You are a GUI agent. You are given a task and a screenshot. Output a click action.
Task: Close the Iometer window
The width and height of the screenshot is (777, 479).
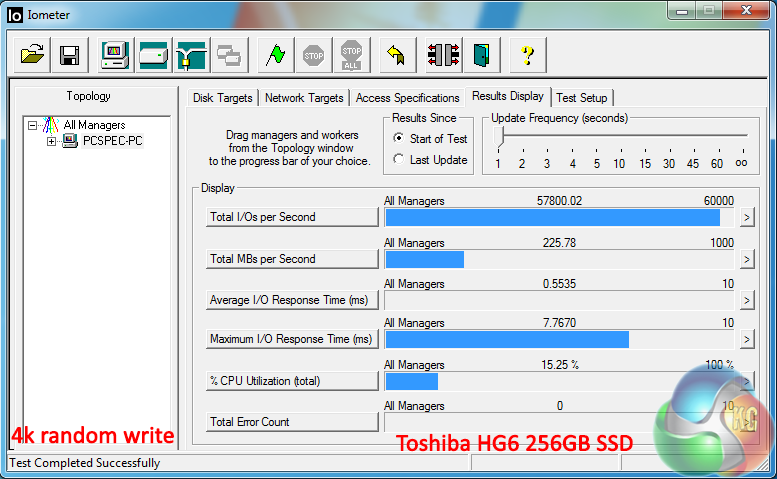[x=746, y=11]
